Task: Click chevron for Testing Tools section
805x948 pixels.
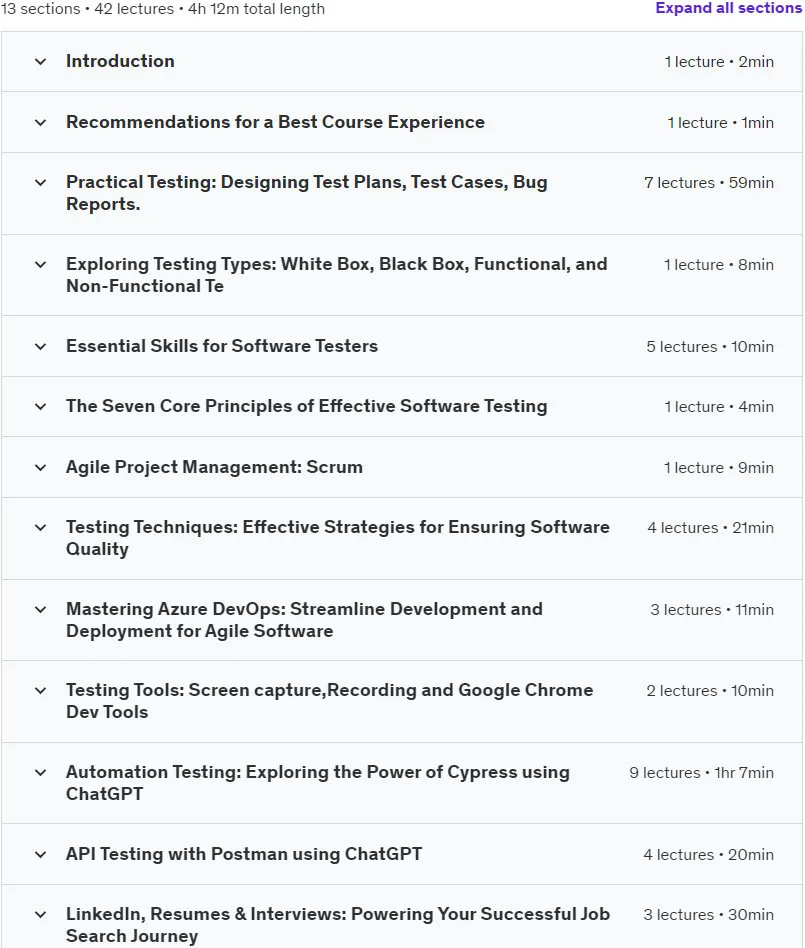Action: pos(41,690)
